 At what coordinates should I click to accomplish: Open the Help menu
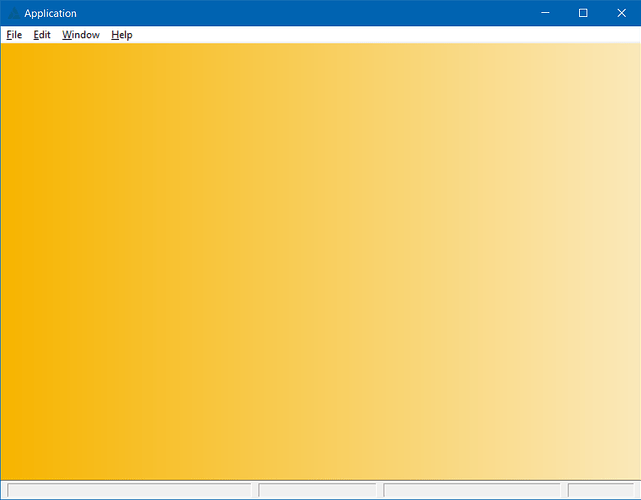point(121,35)
